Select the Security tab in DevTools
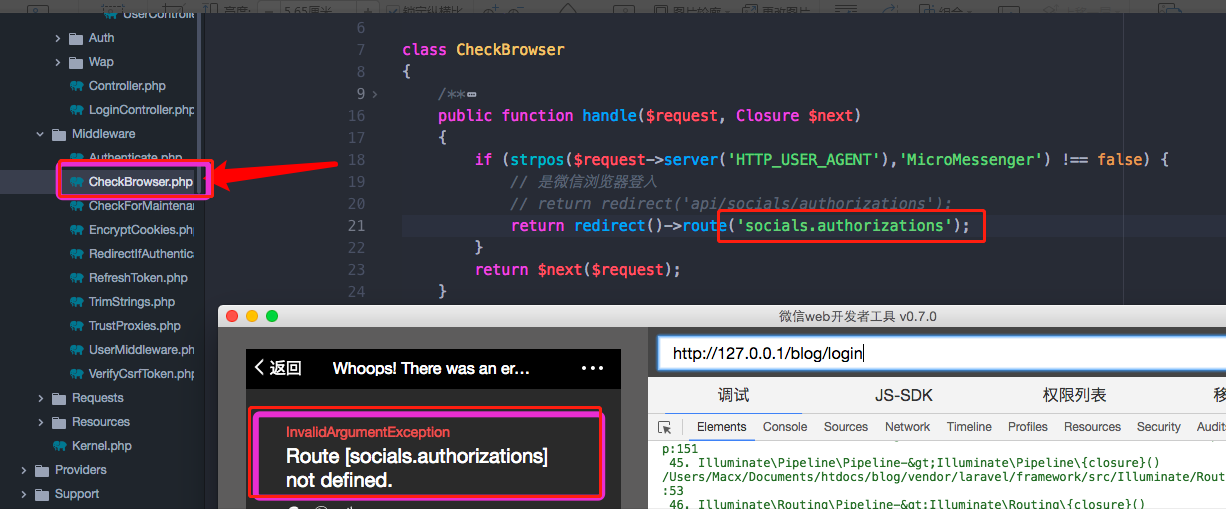 [x=1159, y=427]
